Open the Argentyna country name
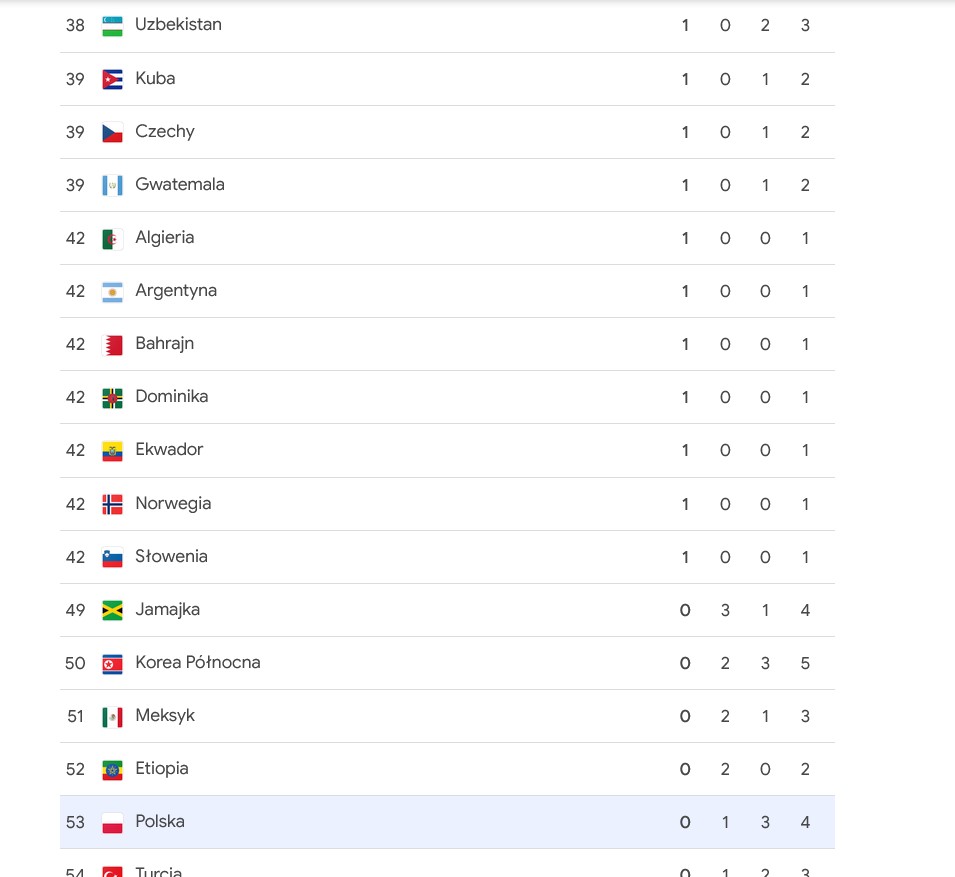 (x=176, y=291)
